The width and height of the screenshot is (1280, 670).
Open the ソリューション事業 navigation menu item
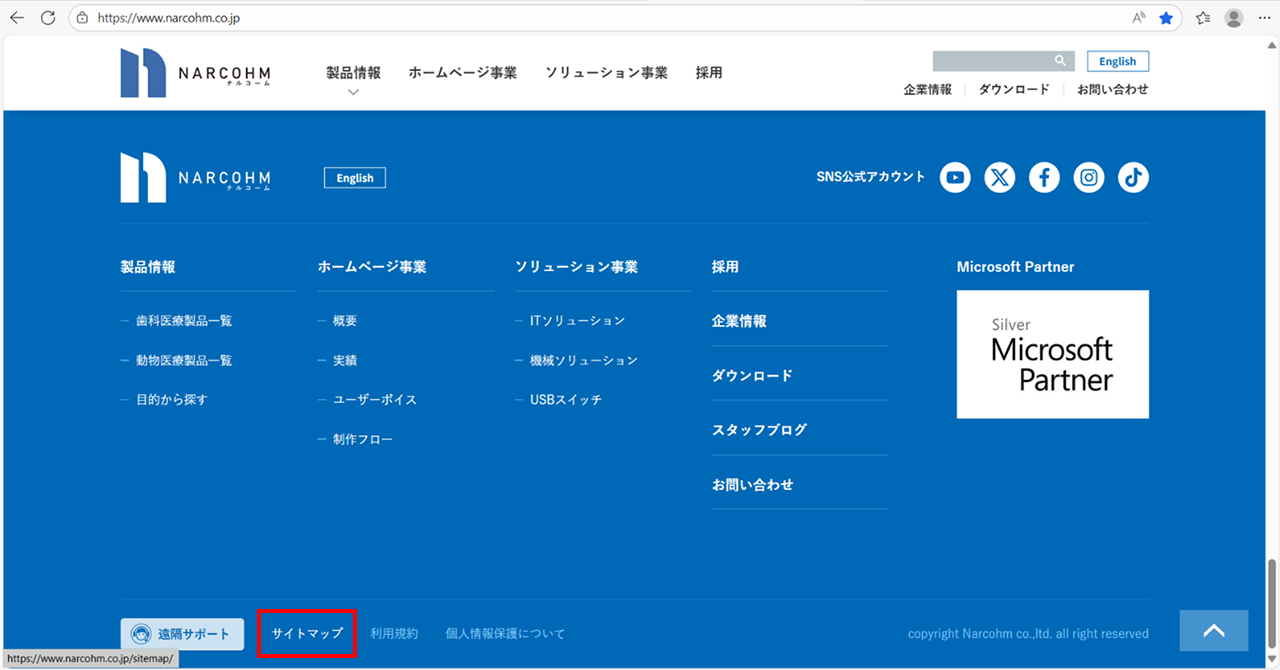click(x=606, y=73)
